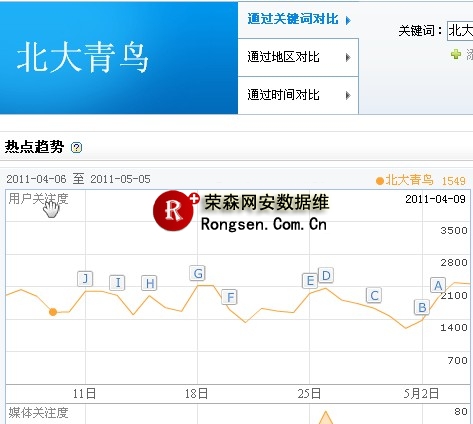Image resolution: width=473 pixels, height=424 pixels.
Task: Click the 关键词： label
Action: click(421, 31)
